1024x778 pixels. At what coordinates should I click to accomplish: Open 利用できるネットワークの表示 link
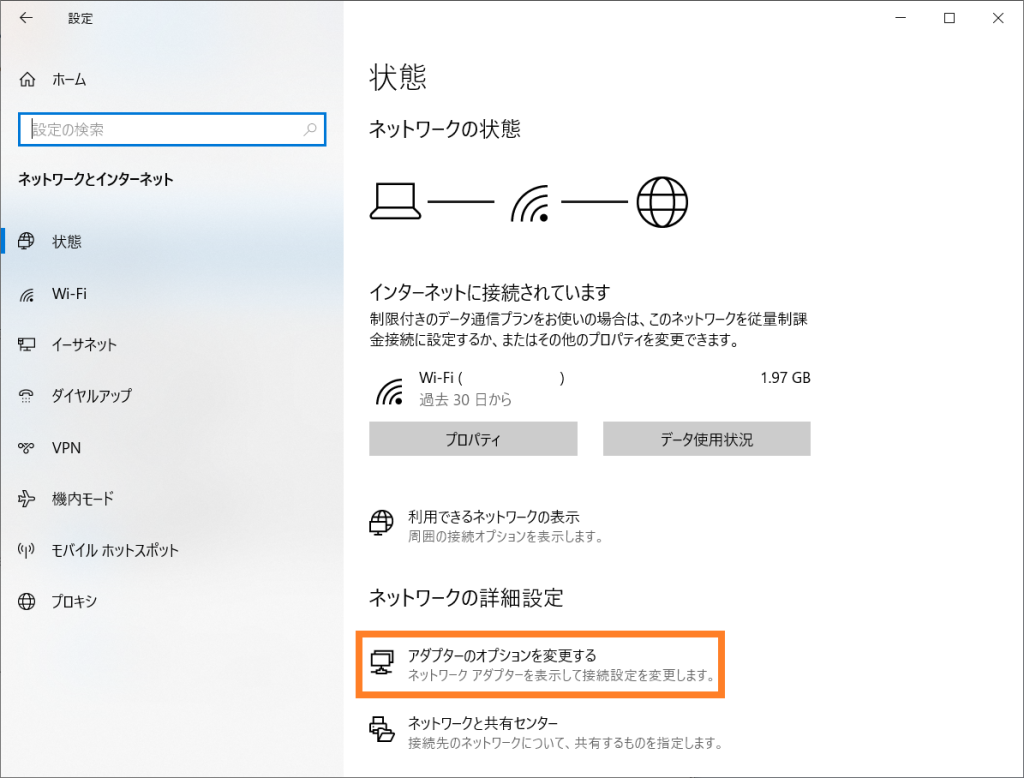point(494,517)
